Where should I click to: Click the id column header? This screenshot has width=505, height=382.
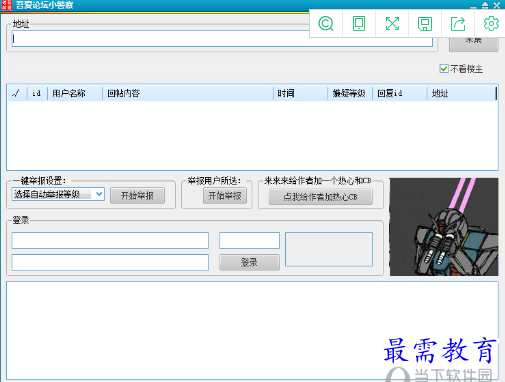tap(37, 93)
